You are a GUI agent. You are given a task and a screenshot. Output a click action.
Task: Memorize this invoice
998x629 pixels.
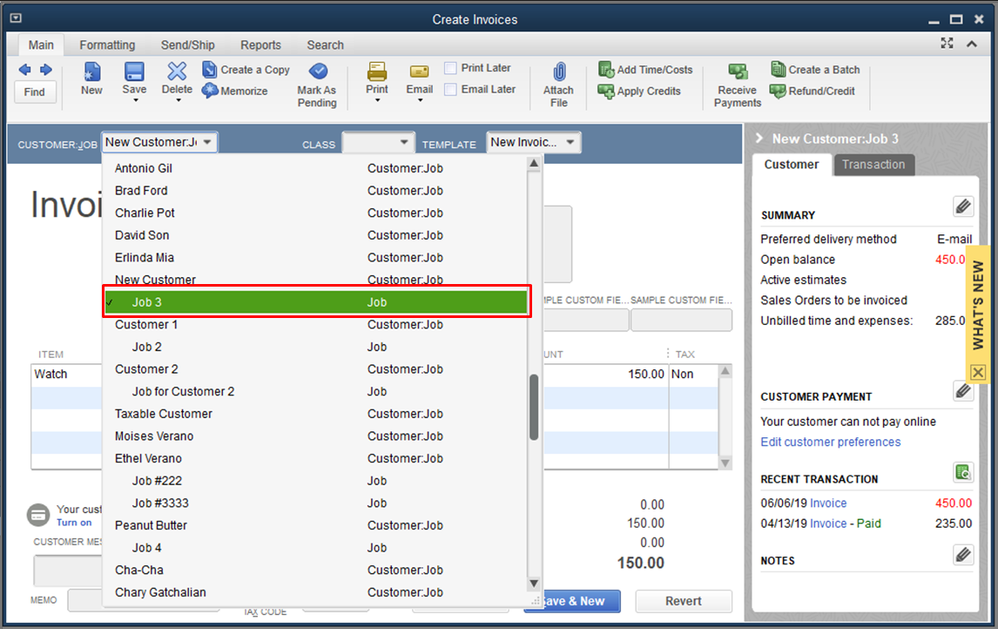[235, 90]
